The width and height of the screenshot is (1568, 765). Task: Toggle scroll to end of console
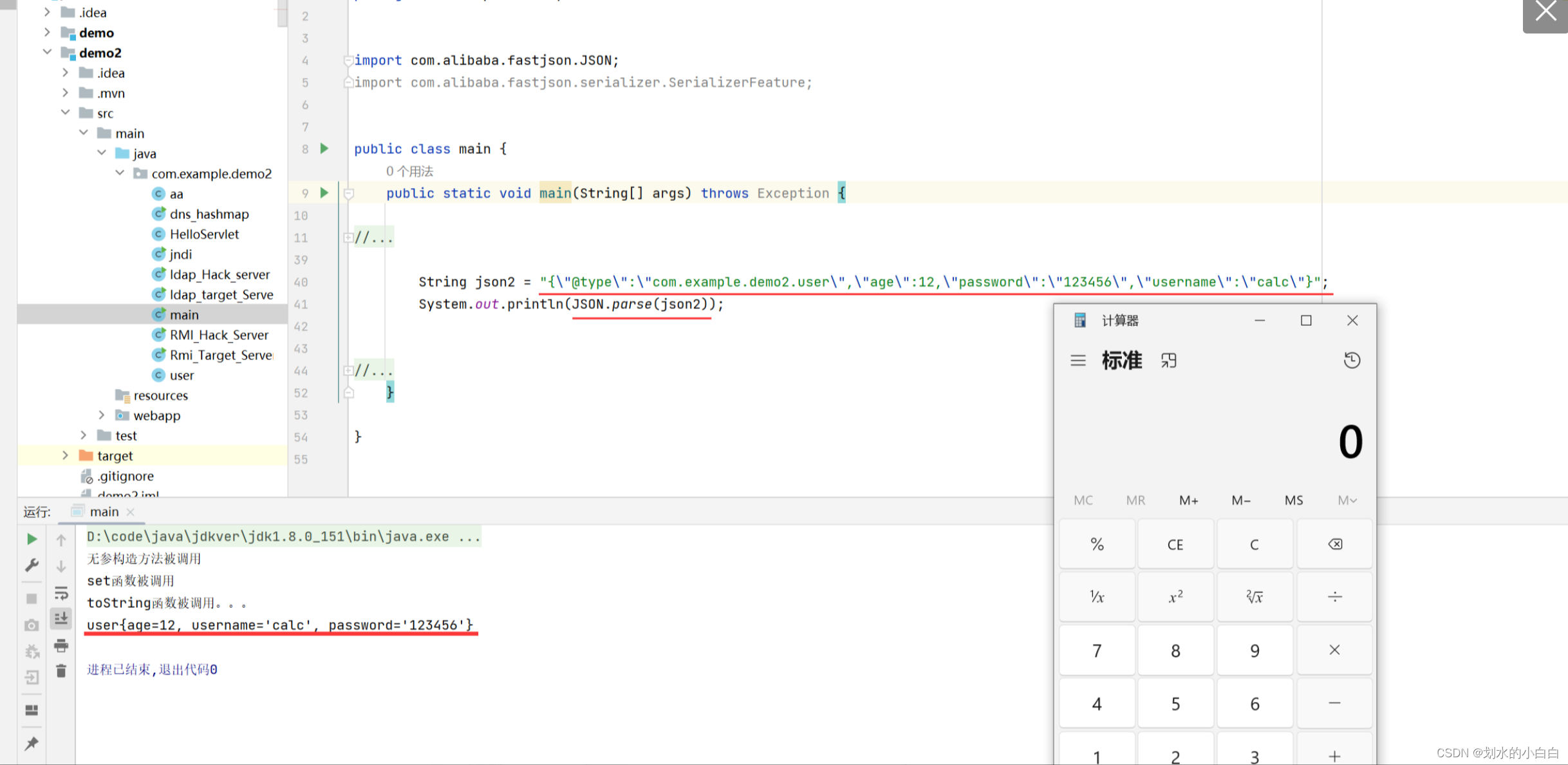[61, 618]
